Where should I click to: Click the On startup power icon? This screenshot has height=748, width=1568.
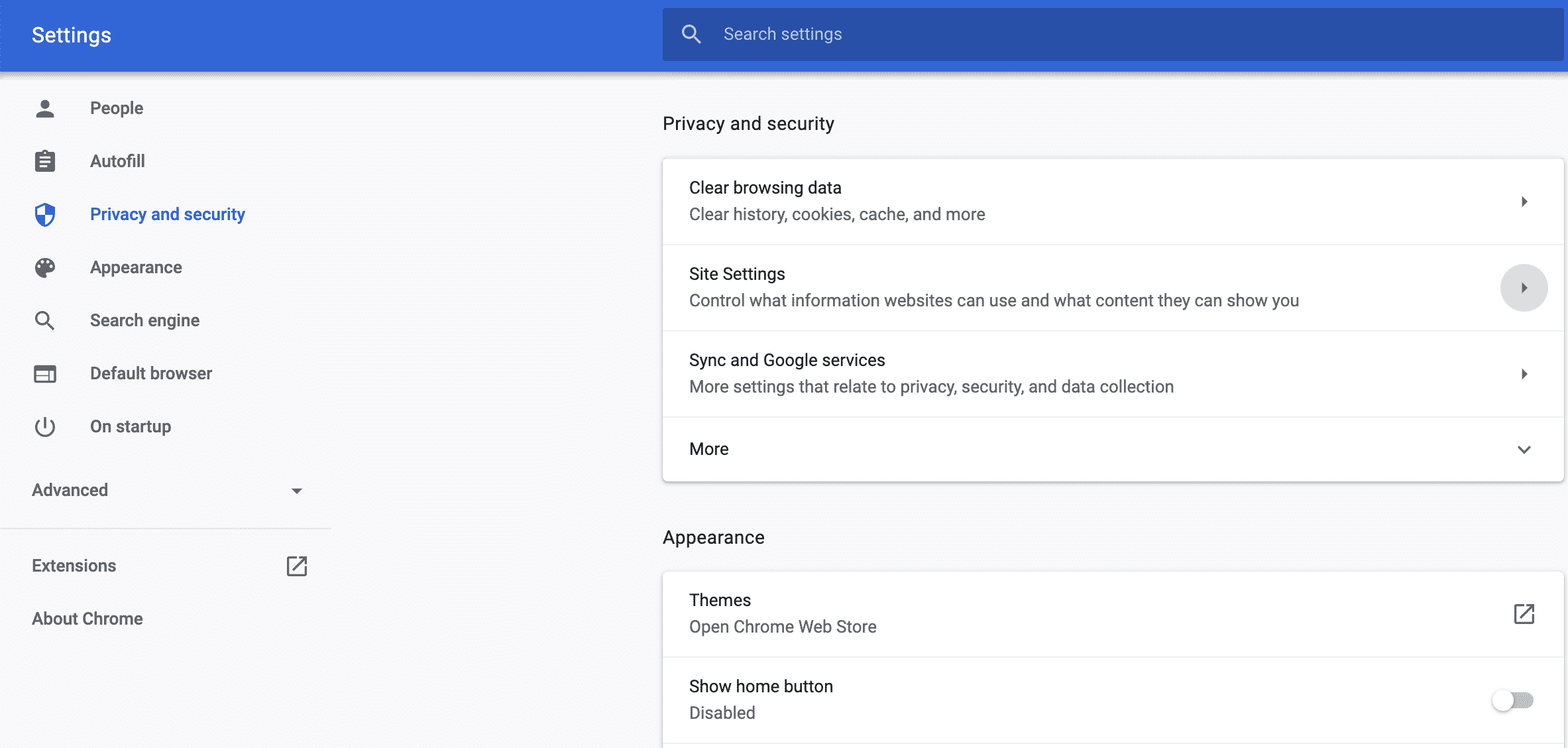pos(44,426)
